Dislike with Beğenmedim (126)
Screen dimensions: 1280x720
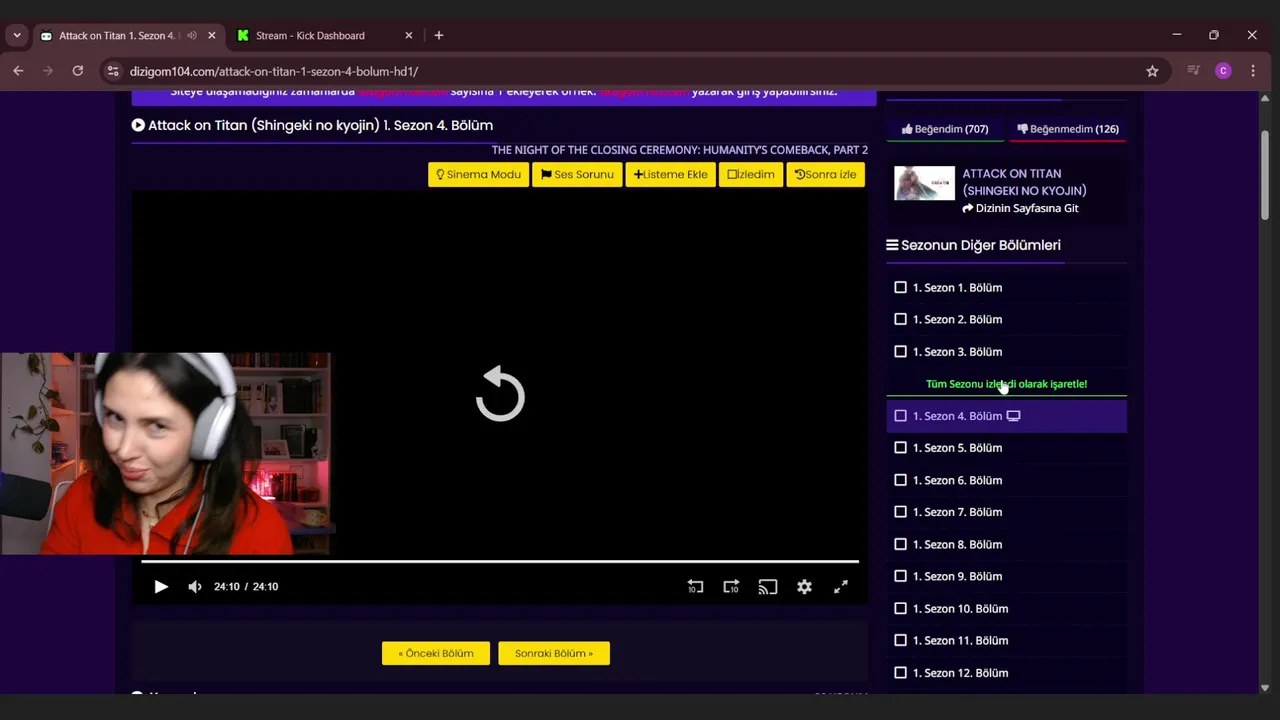1068,129
